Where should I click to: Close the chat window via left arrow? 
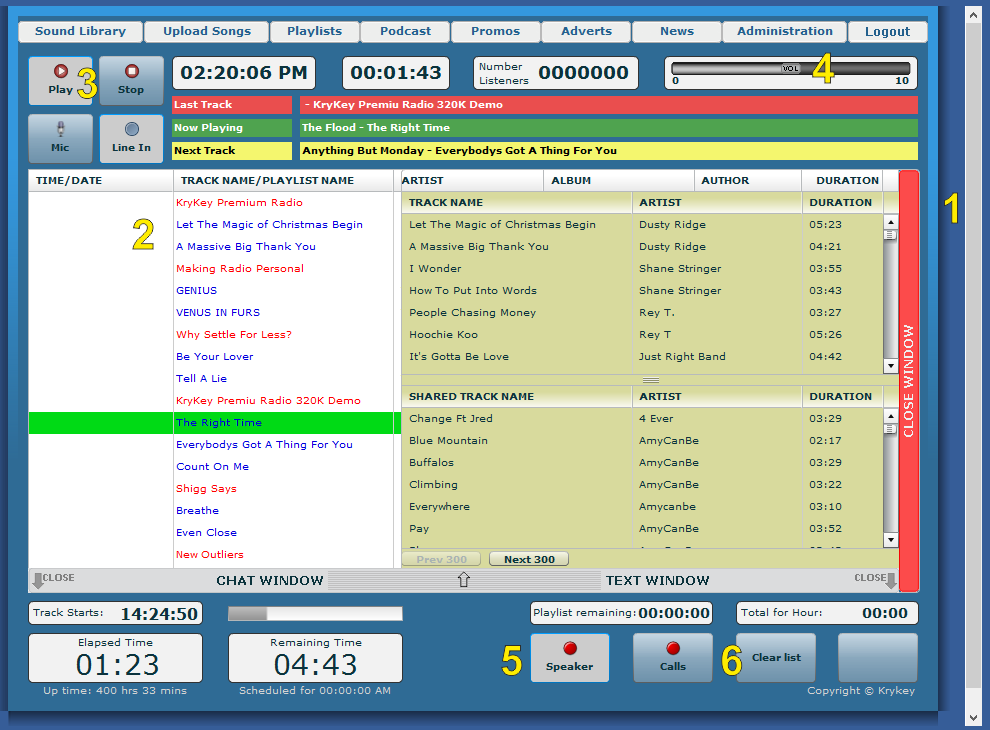pos(39,580)
